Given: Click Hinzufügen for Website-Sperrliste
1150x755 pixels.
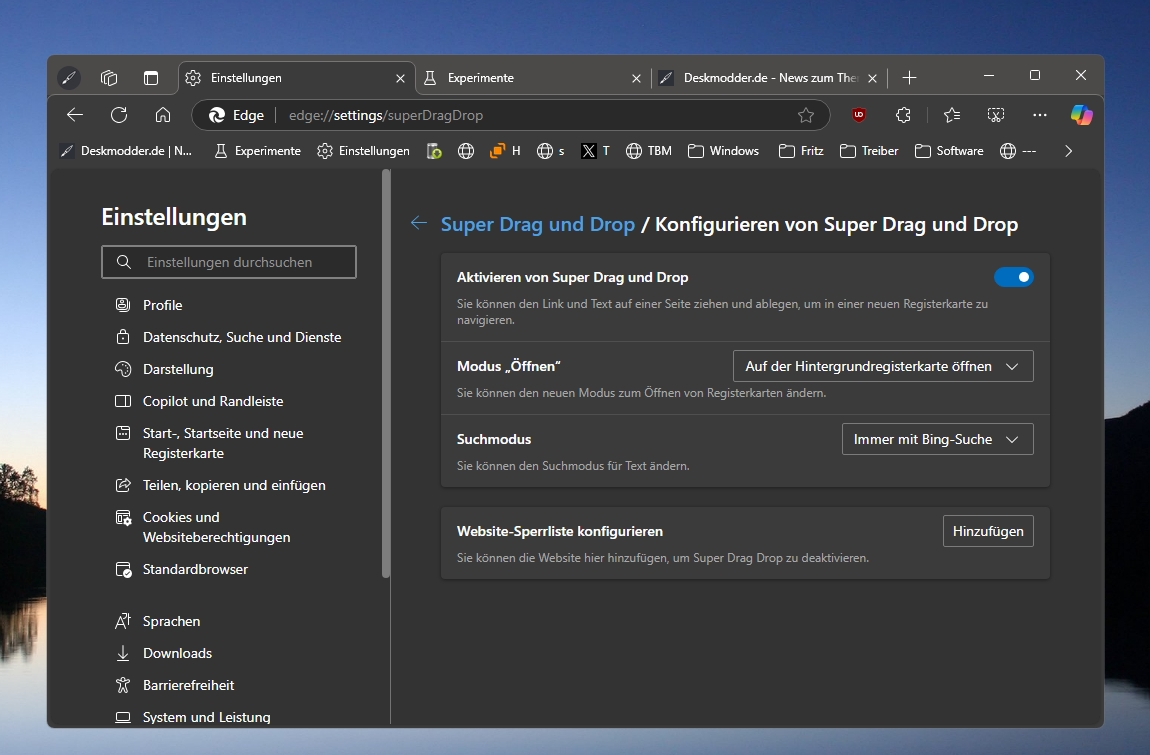Looking at the screenshot, I should pyautogui.click(x=987, y=531).
